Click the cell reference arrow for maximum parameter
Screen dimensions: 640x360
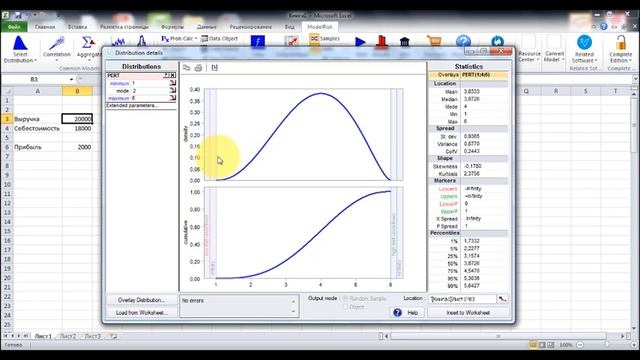(x=173, y=98)
